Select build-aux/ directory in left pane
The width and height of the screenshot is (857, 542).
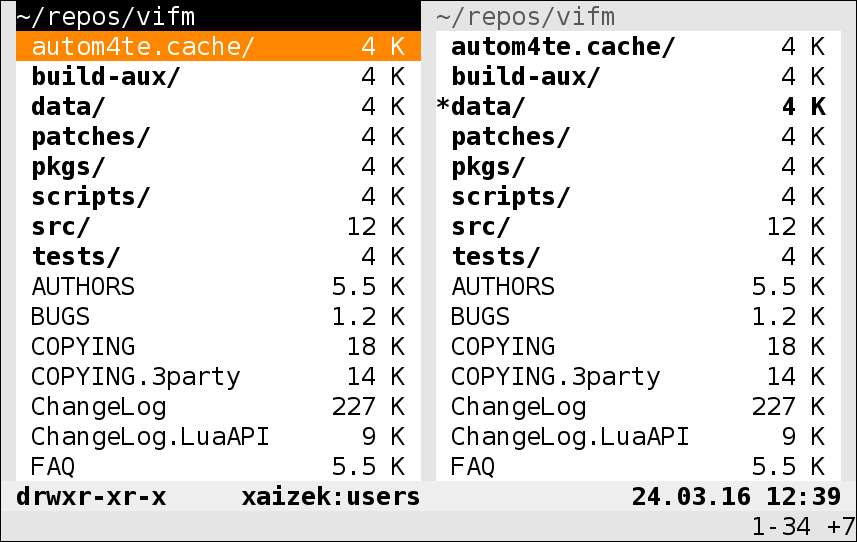[x=218, y=76]
